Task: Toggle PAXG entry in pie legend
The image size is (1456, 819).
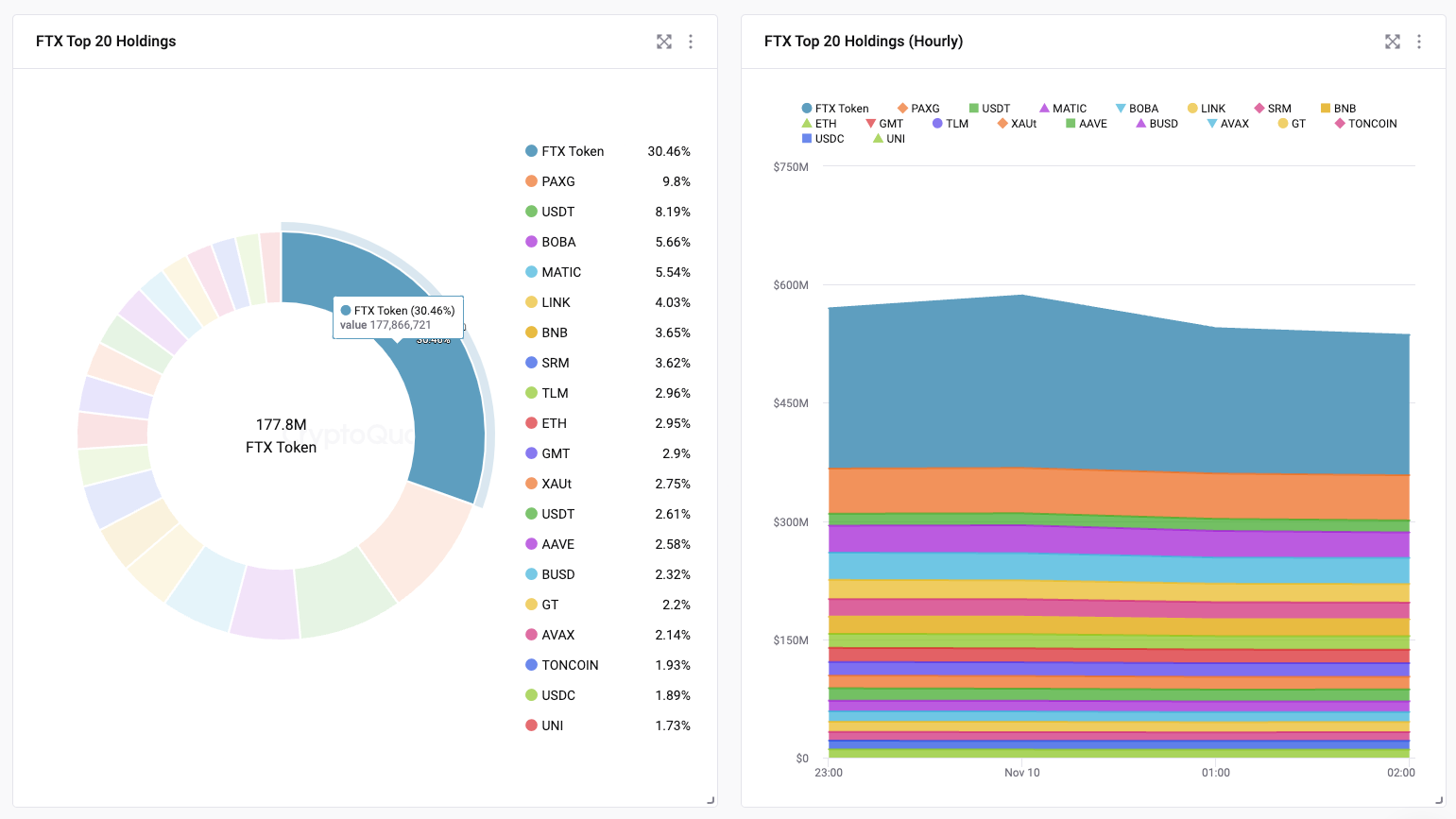Action: point(550,181)
